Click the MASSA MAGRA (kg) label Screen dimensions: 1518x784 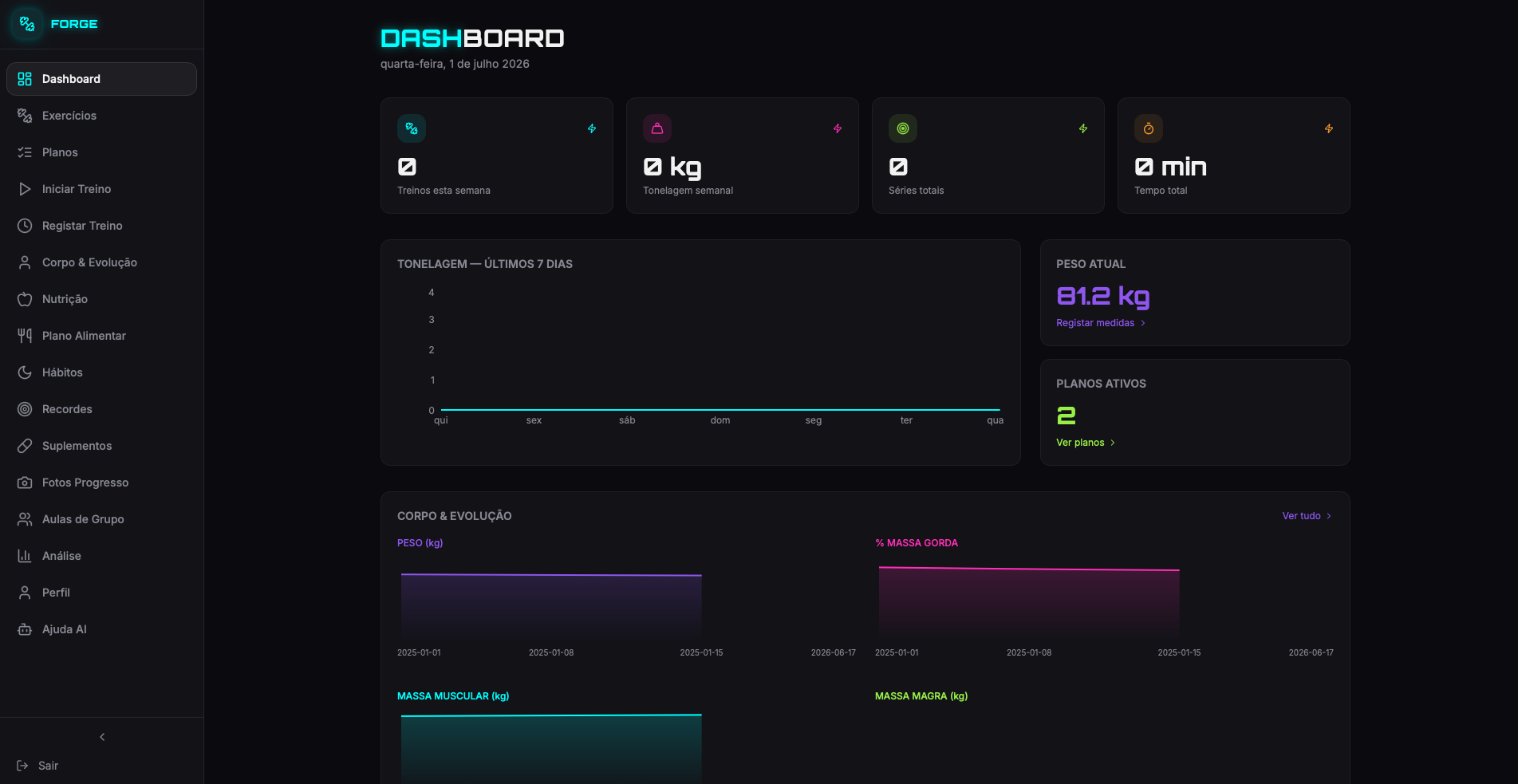pyautogui.click(x=921, y=696)
